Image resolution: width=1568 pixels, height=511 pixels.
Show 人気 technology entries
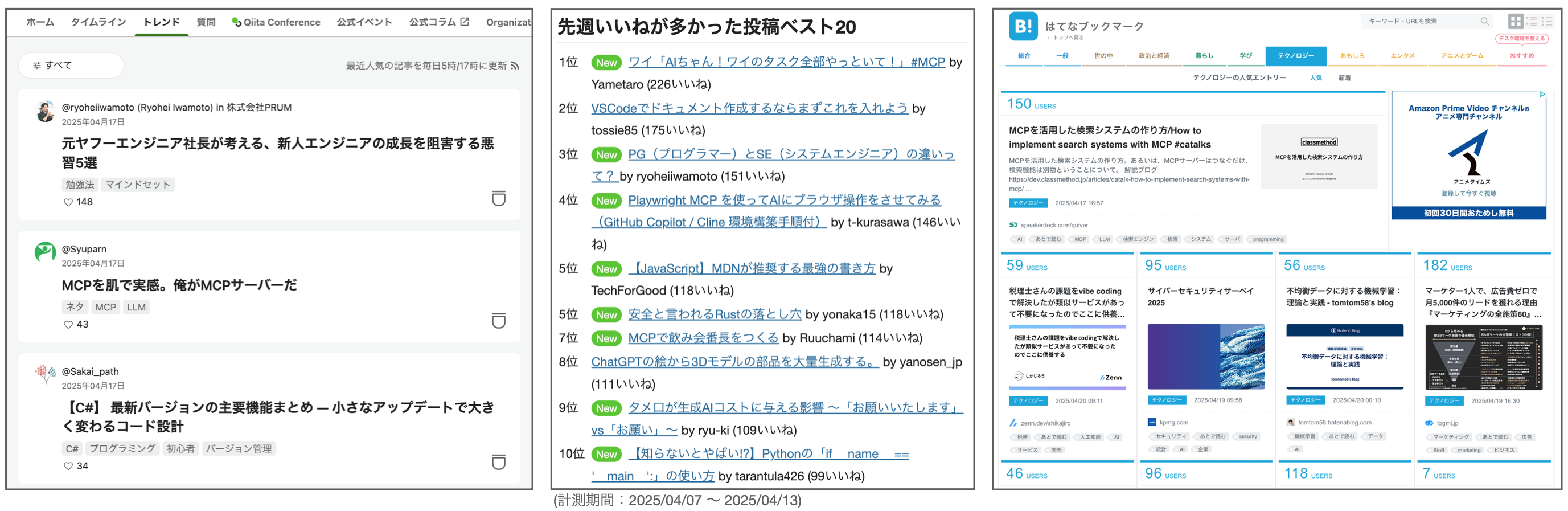[x=1315, y=78]
